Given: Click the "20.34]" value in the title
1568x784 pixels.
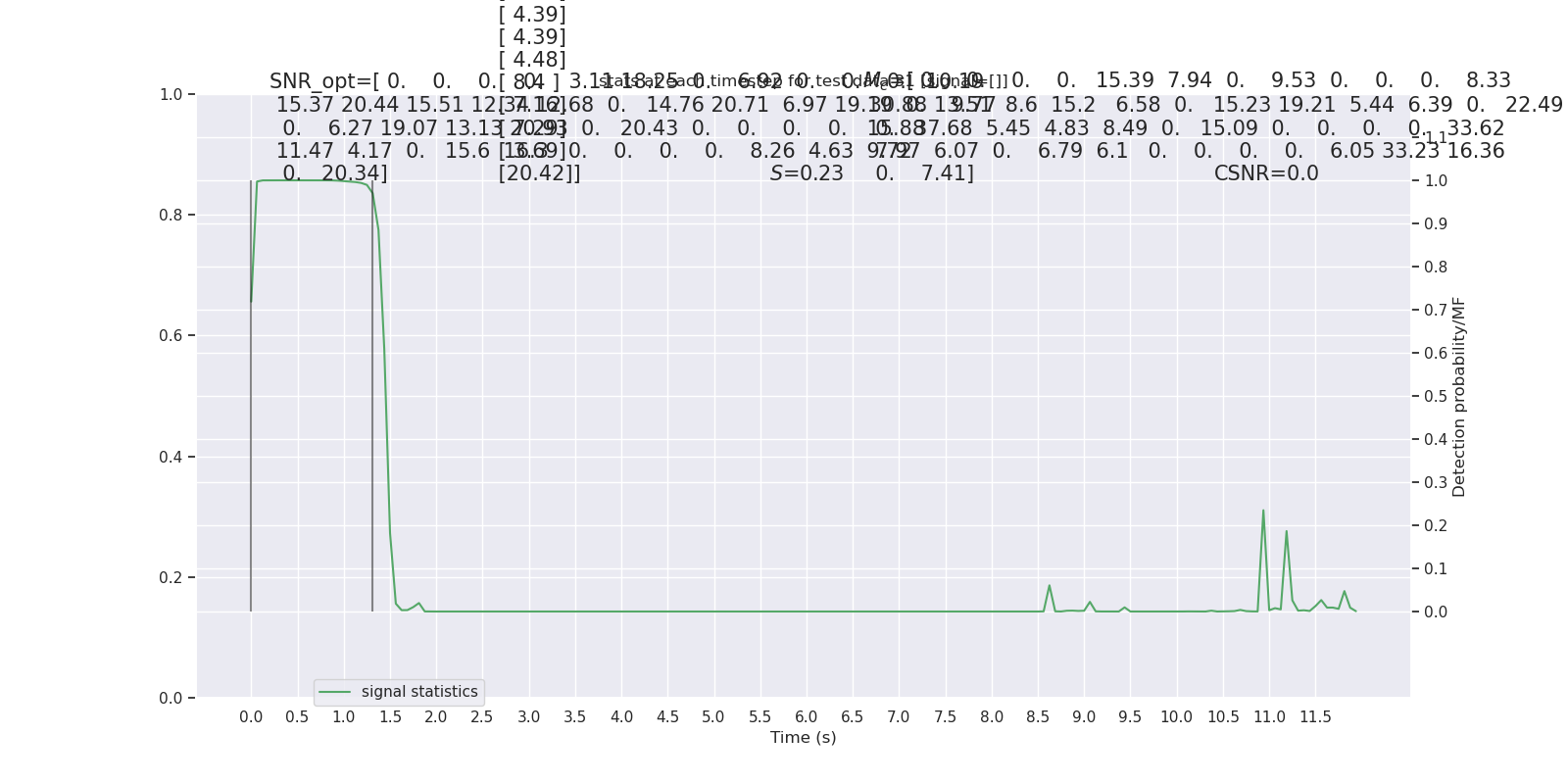Looking at the screenshot, I should tap(355, 173).
